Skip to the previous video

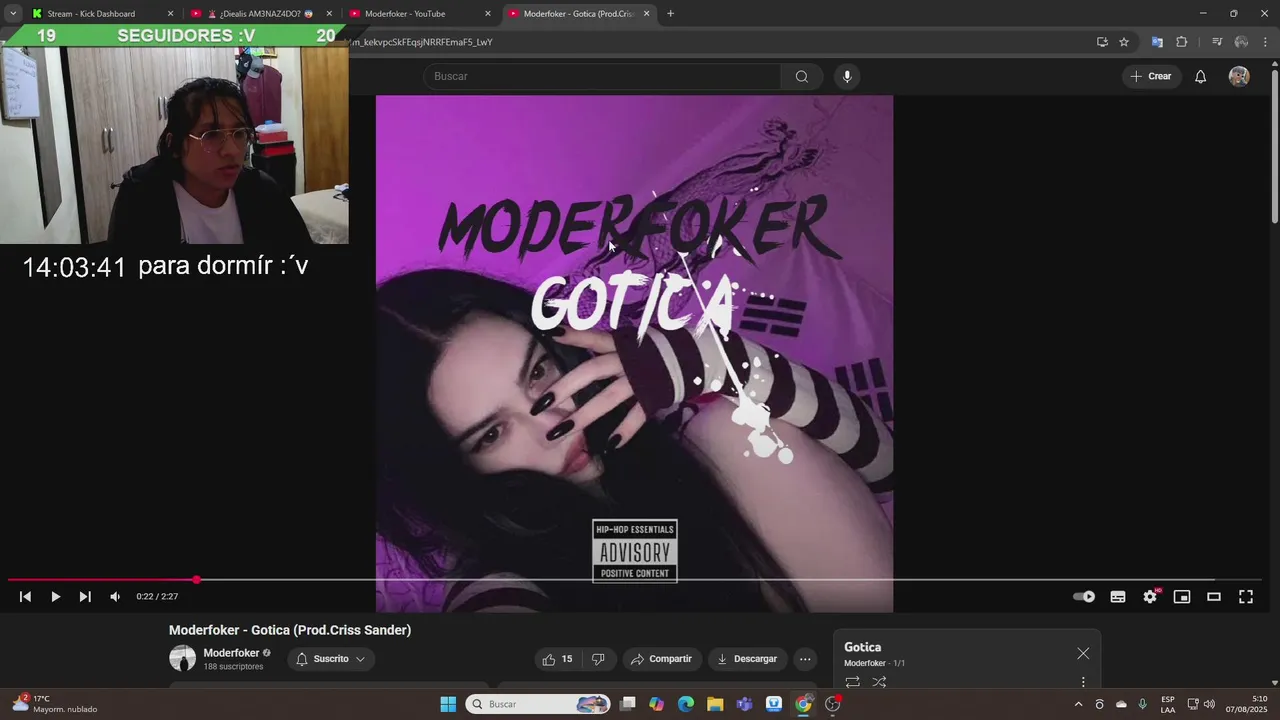click(25, 597)
